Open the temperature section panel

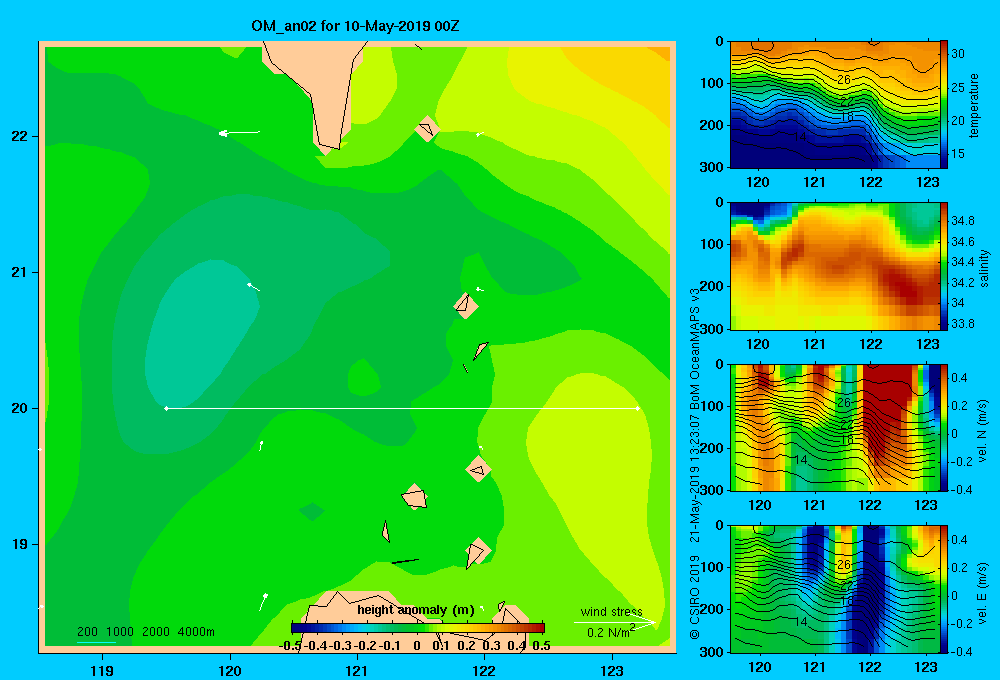[834, 105]
